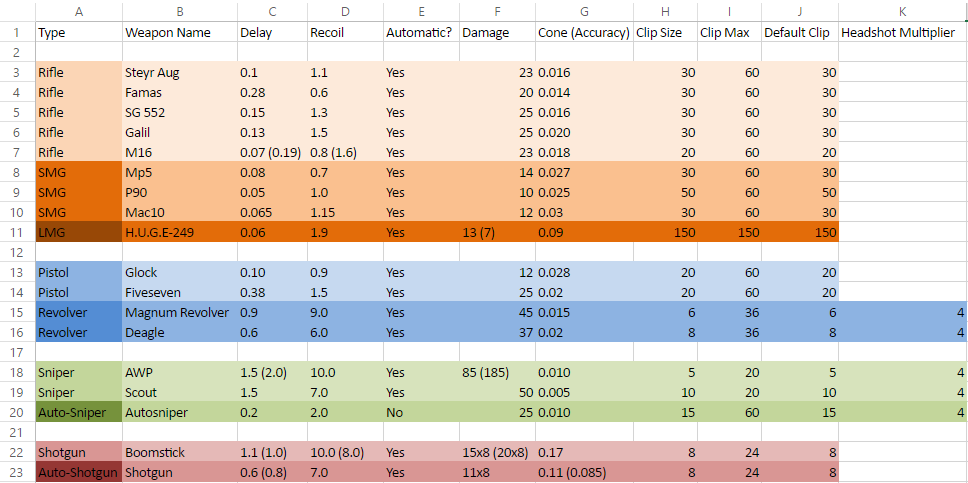Select column header A

pyautogui.click(x=79, y=11)
